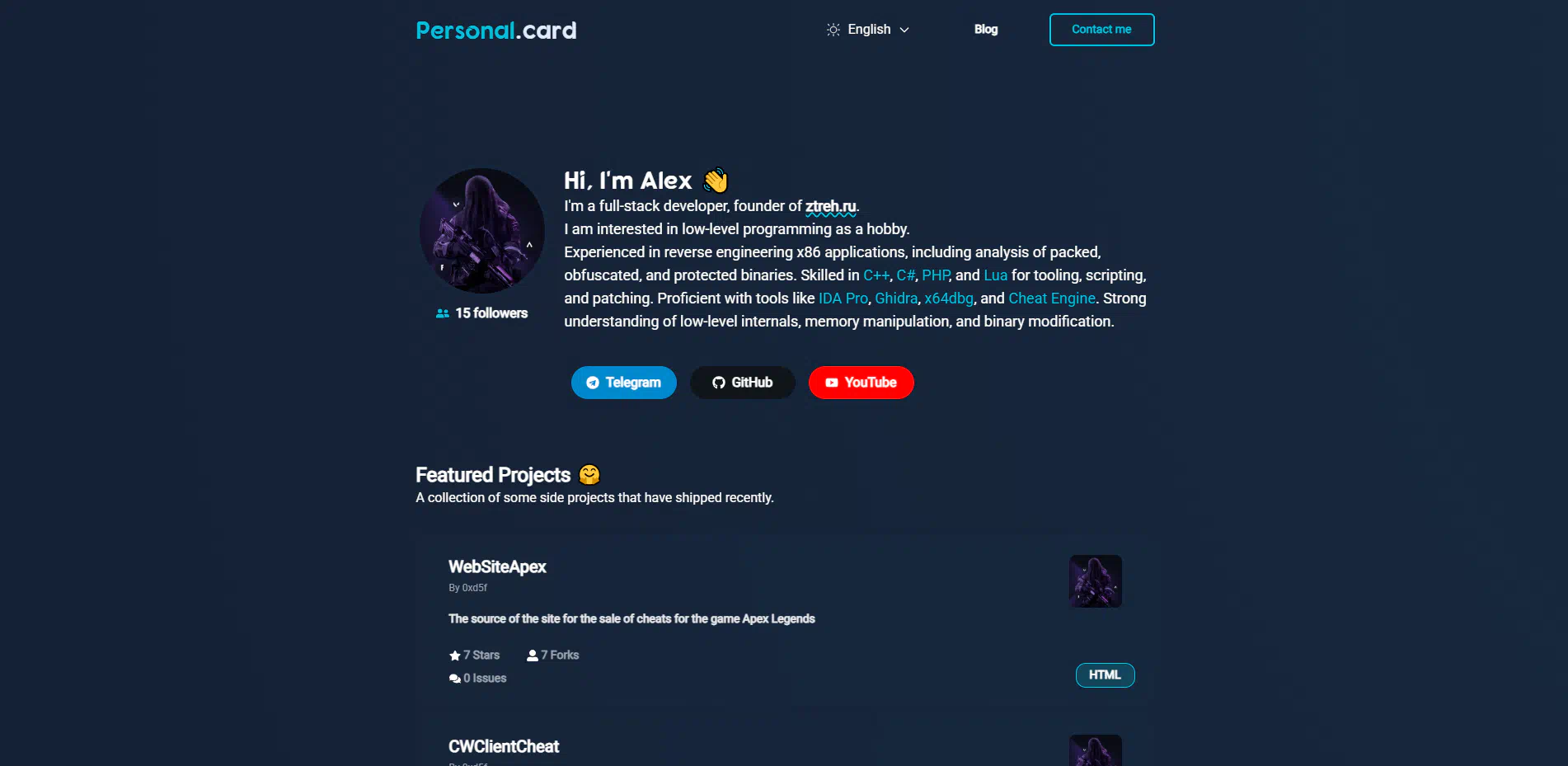The image size is (1568, 766).
Task: Expand the language chevron arrow
Action: (904, 30)
